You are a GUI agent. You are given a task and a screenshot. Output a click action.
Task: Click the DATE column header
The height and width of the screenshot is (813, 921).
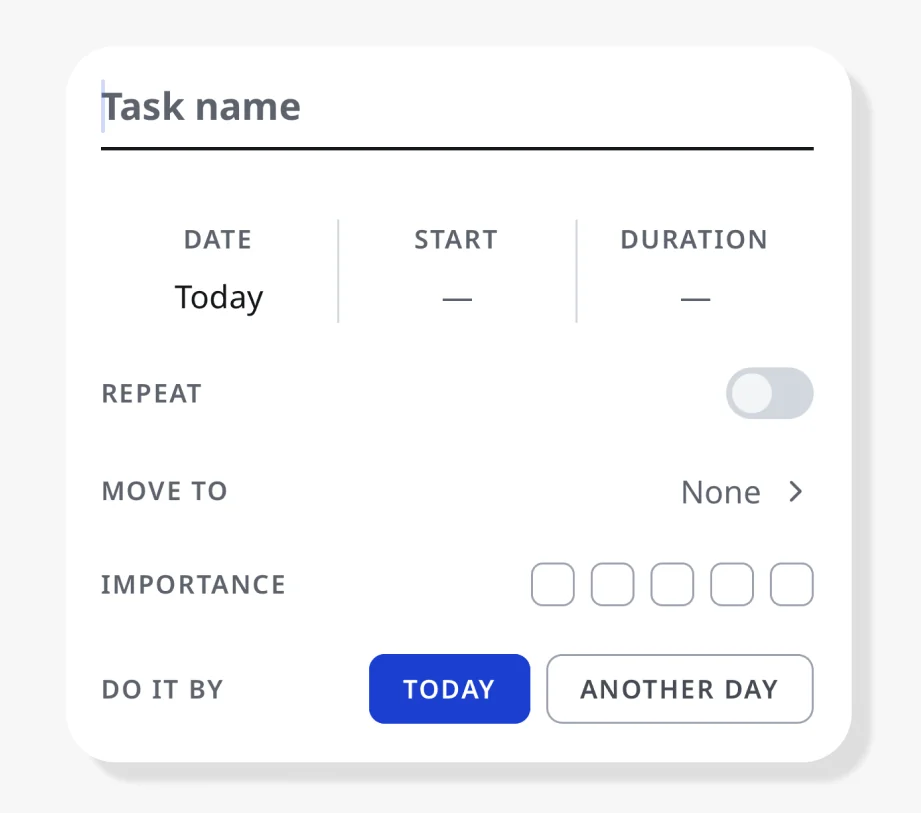coord(218,240)
